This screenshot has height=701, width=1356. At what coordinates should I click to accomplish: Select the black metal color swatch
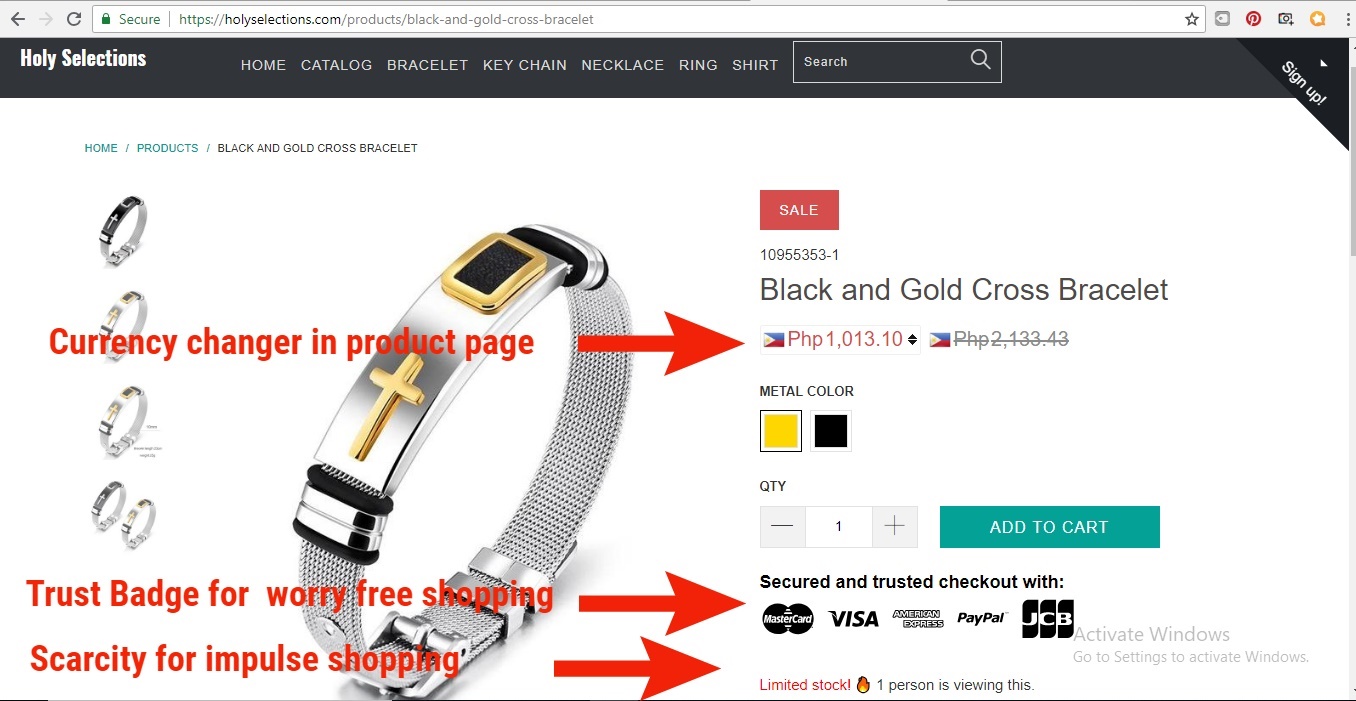(x=831, y=431)
